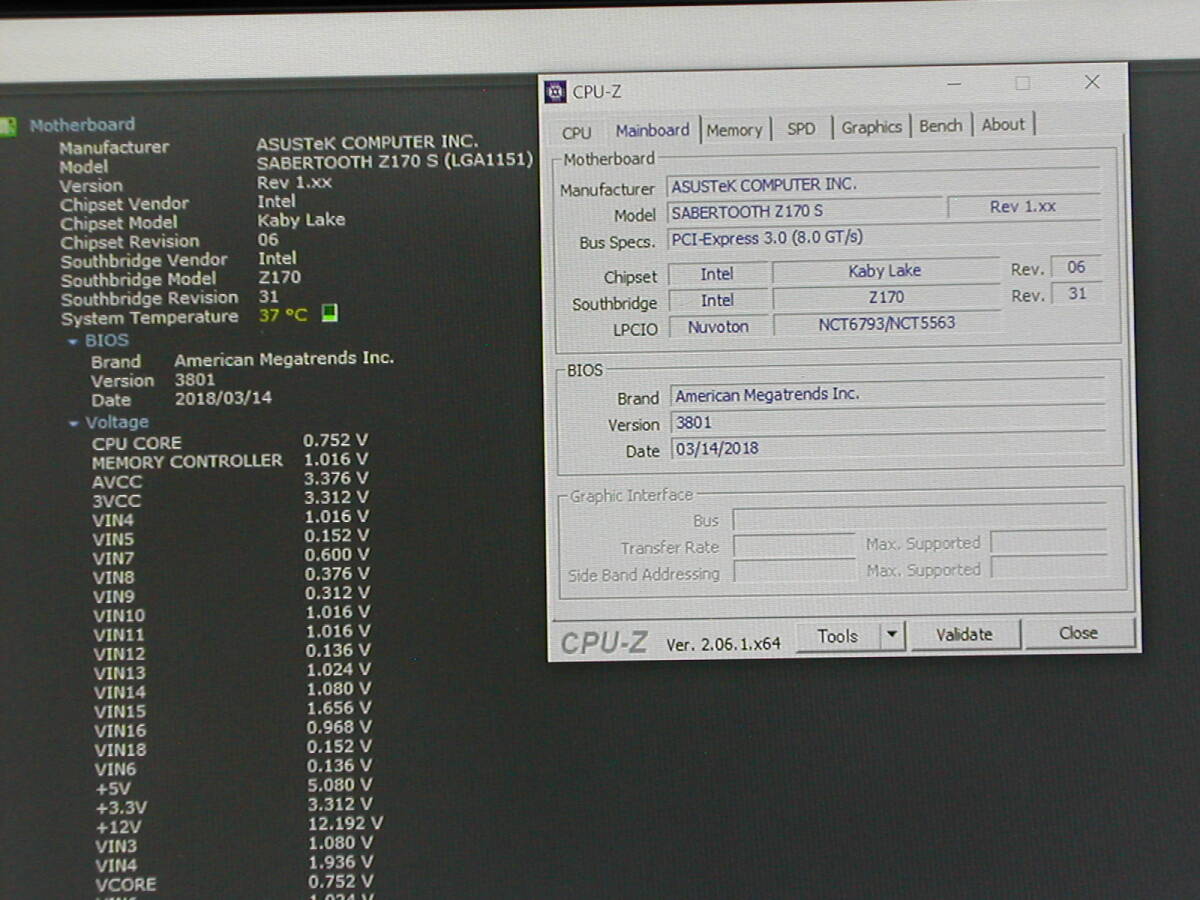
Task: Click the Southbridge Model Z170 row in Speccy
Action: click(x=180, y=279)
